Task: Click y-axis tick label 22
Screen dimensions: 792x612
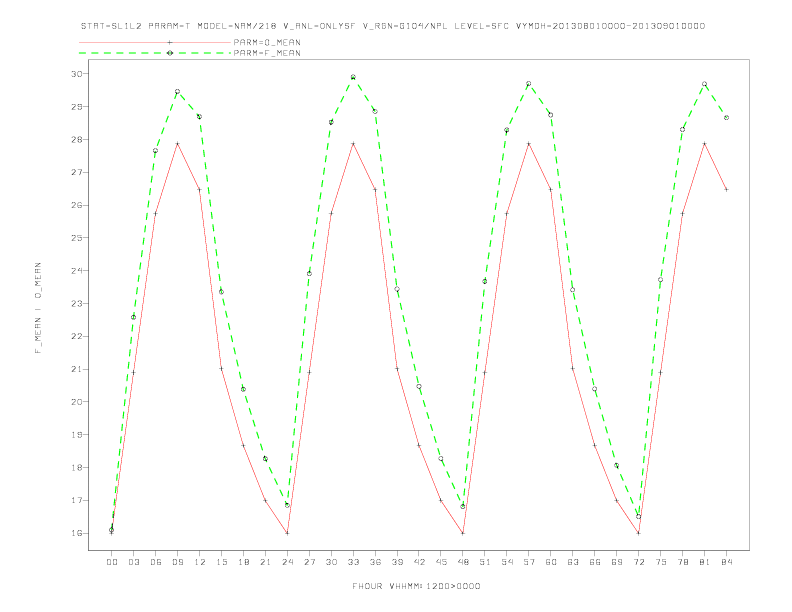Action: 77,336
